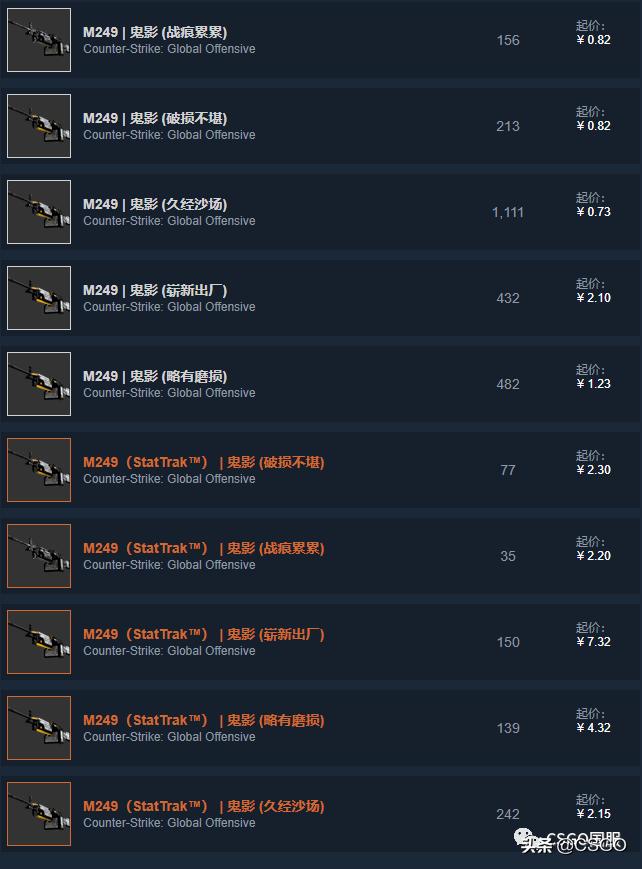Select the 1,111 quantity listing count
This screenshot has height=869, width=642.
coord(508,212)
